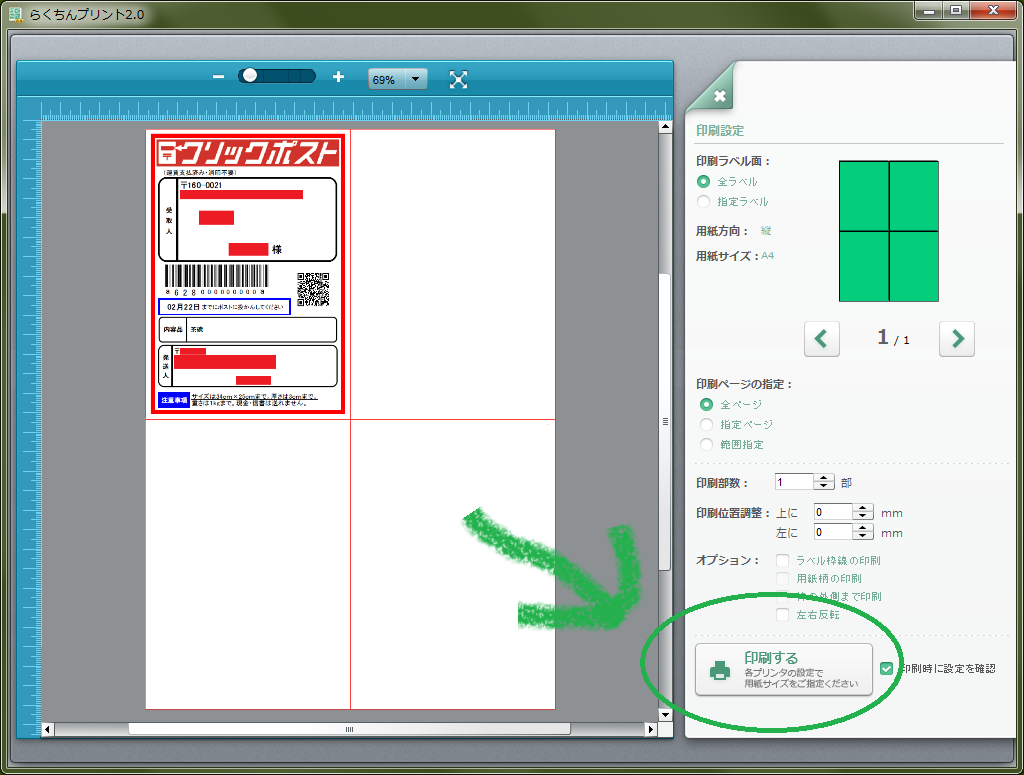Click the barcode on the label preview
Image resolution: width=1024 pixels, height=775 pixels.
pos(216,276)
